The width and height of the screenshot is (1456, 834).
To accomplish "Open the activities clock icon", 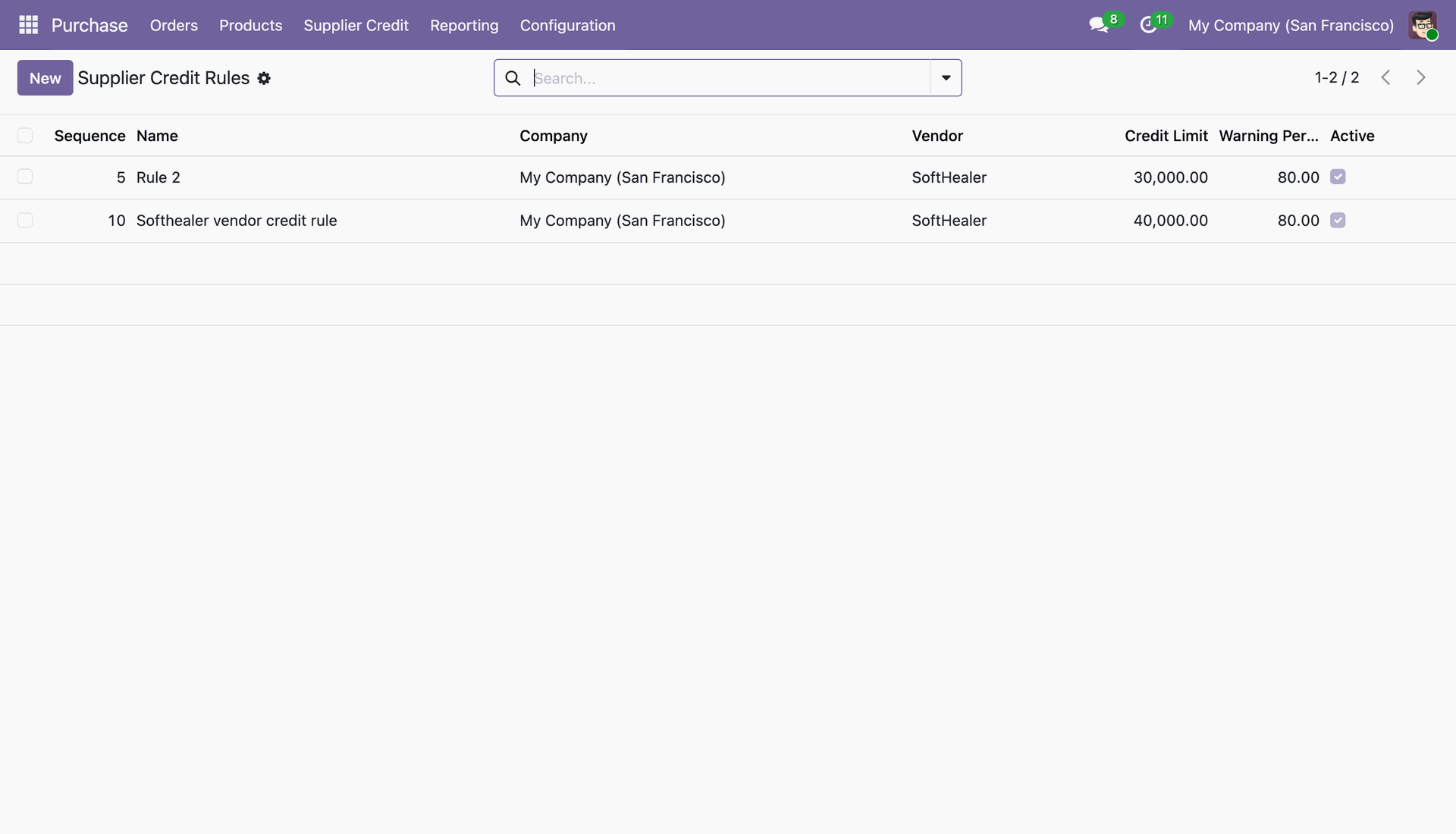I will [1148, 25].
